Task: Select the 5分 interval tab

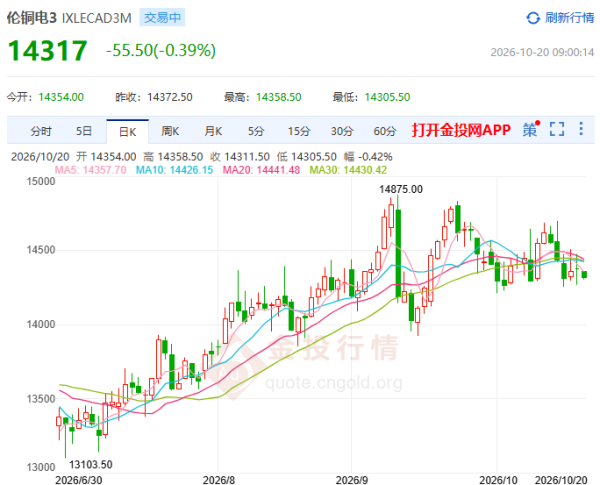Action: click(256, 131)
